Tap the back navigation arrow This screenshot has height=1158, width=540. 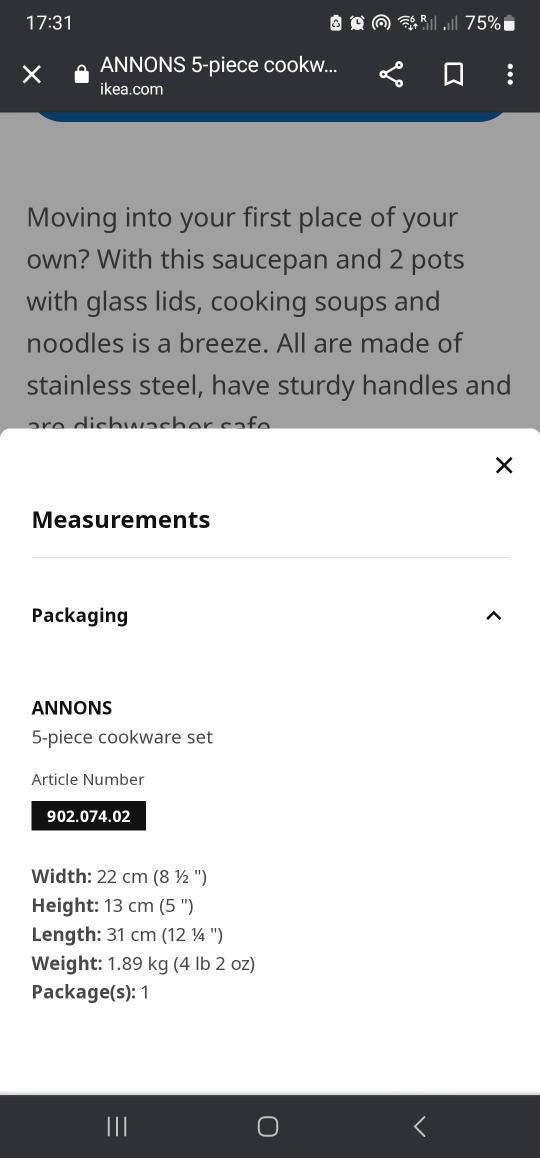(x=420, y=1126)
